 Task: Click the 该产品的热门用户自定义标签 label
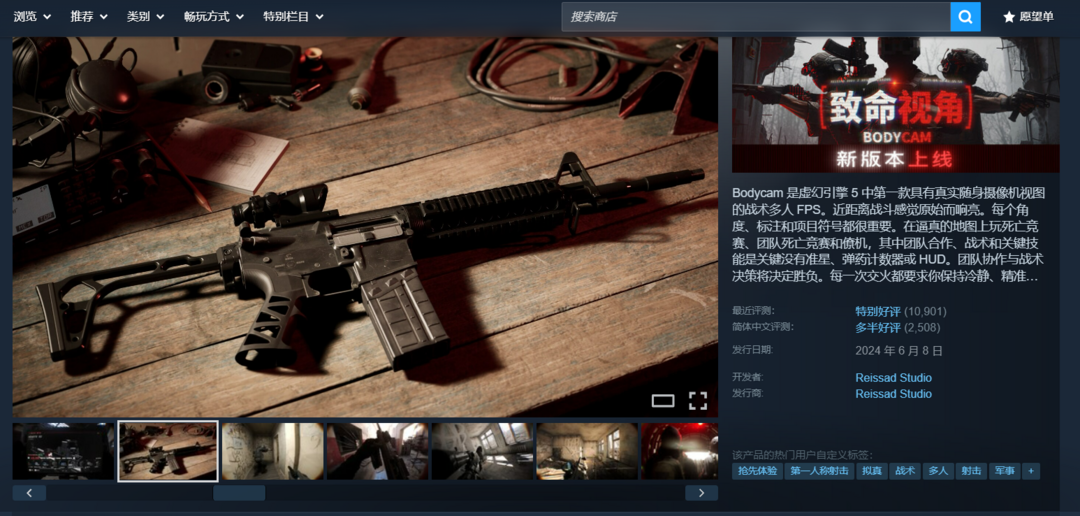tap(802, 455)
